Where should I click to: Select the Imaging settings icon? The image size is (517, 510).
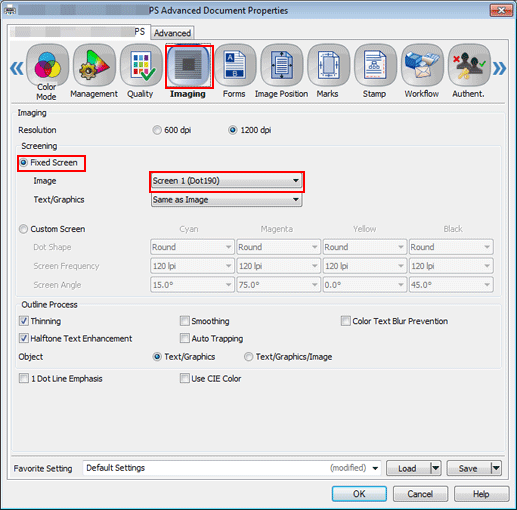click(189, 67)
